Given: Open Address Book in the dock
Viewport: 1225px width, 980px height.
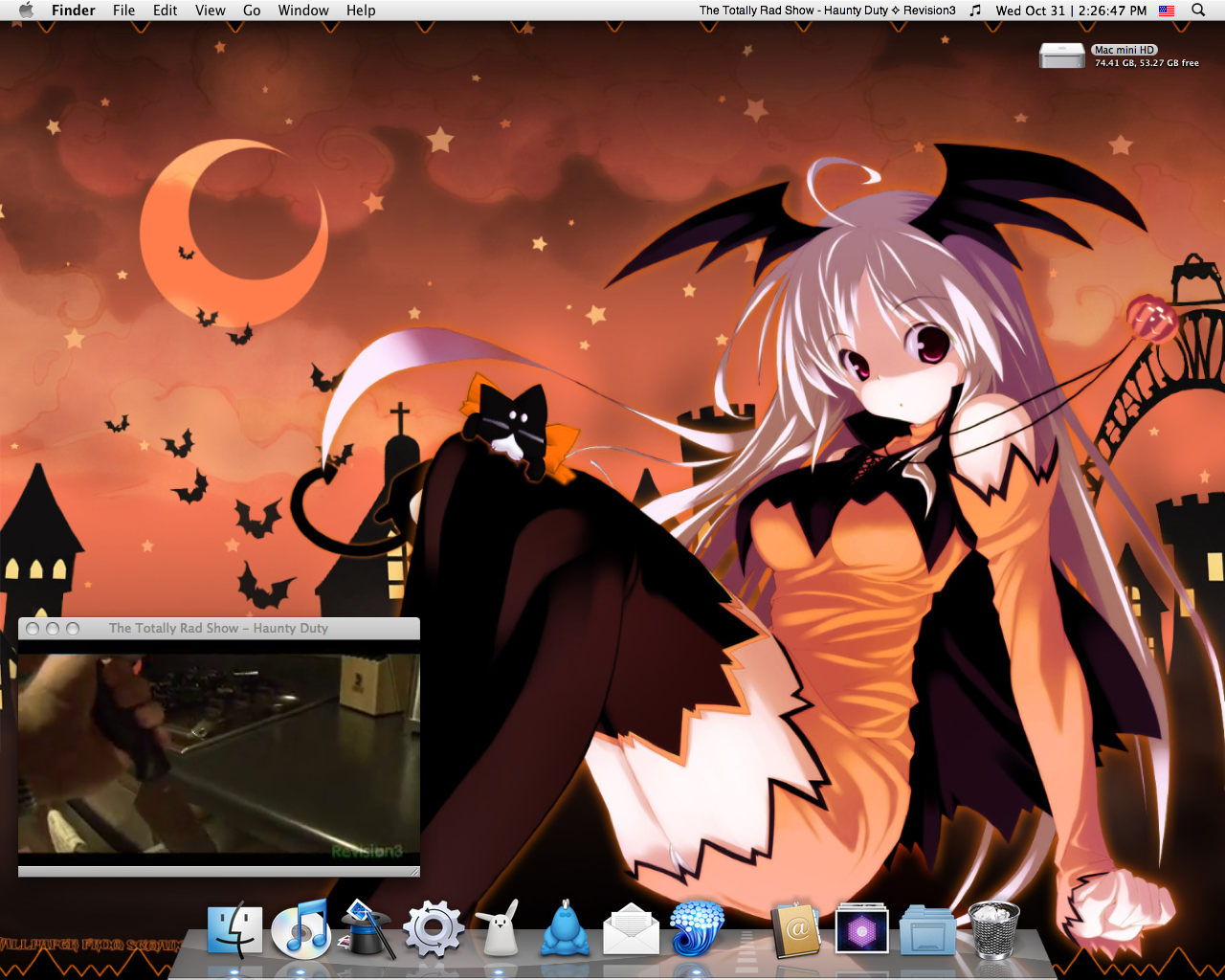Looking at the screenshot, I should pyautogui.click(x=796, y=929).
